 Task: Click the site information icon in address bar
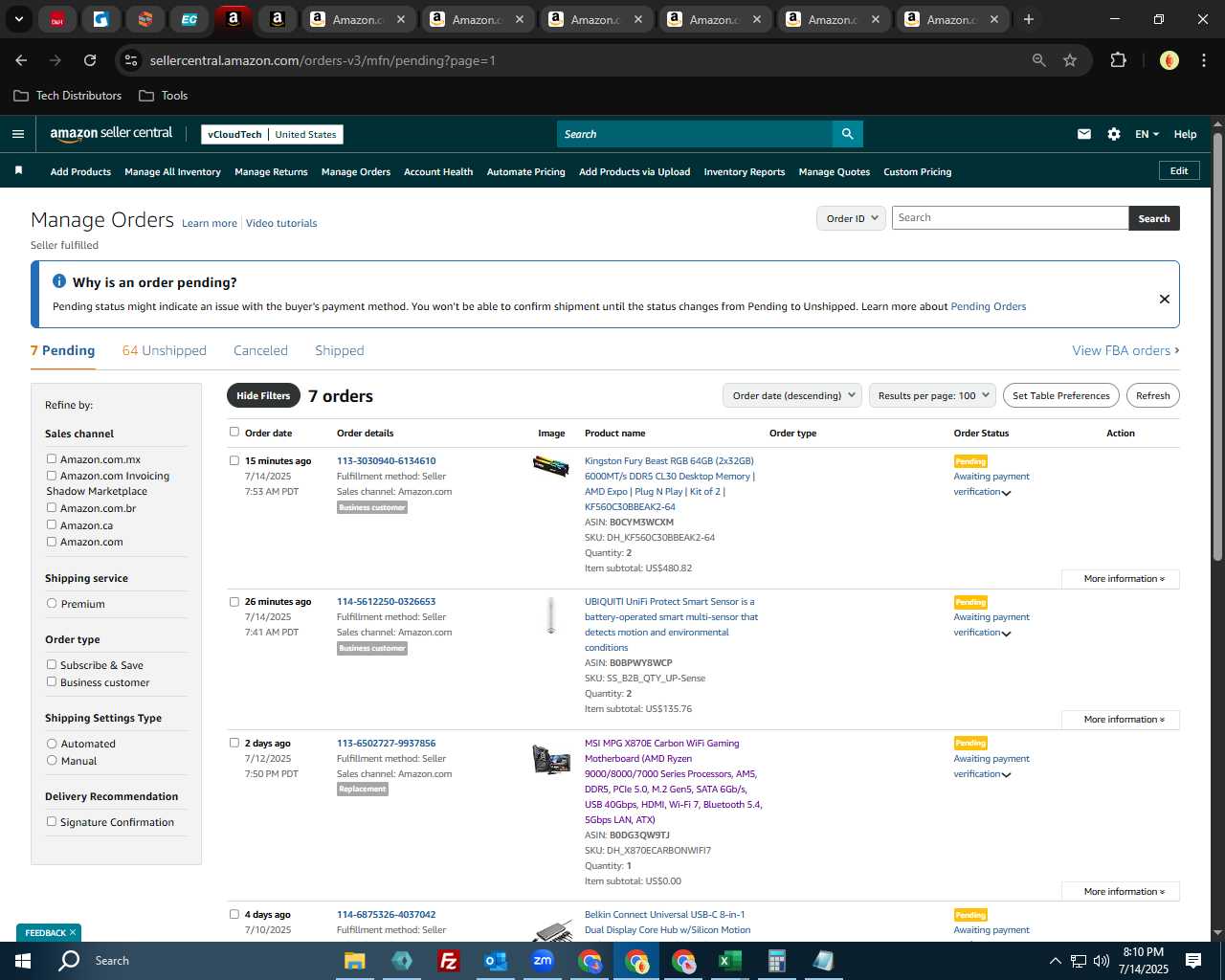(132, 60)
